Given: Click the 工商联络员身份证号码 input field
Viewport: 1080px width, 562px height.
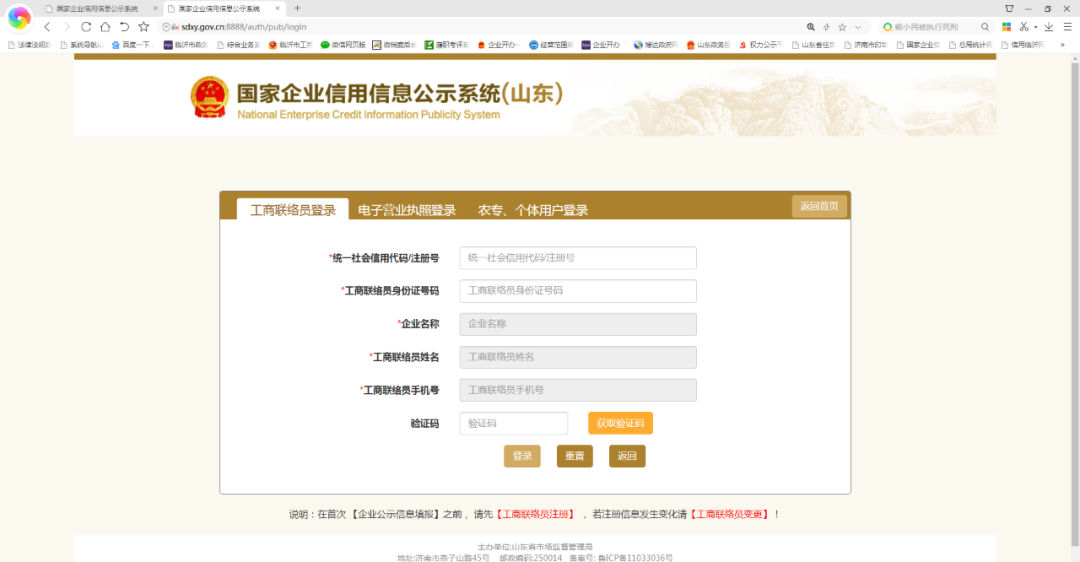Looking at the screenshot, I should tap(578, 291).
